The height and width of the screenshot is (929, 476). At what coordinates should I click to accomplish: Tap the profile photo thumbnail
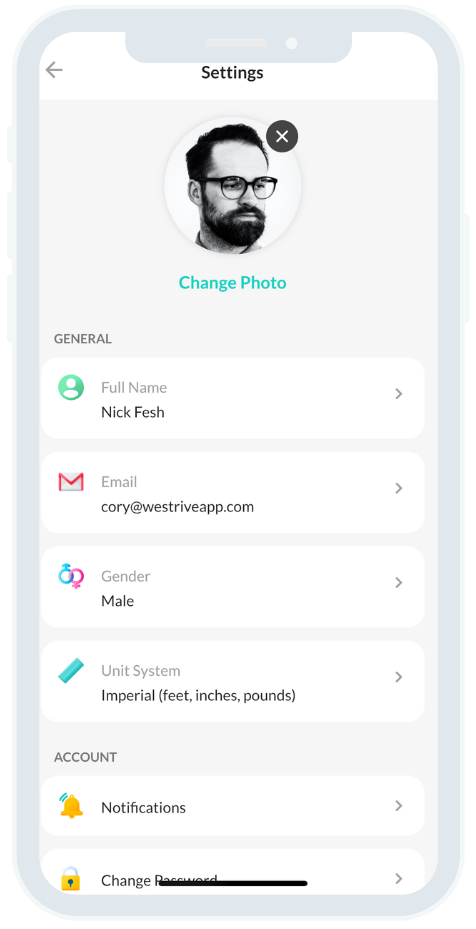[x=232, y=185]
